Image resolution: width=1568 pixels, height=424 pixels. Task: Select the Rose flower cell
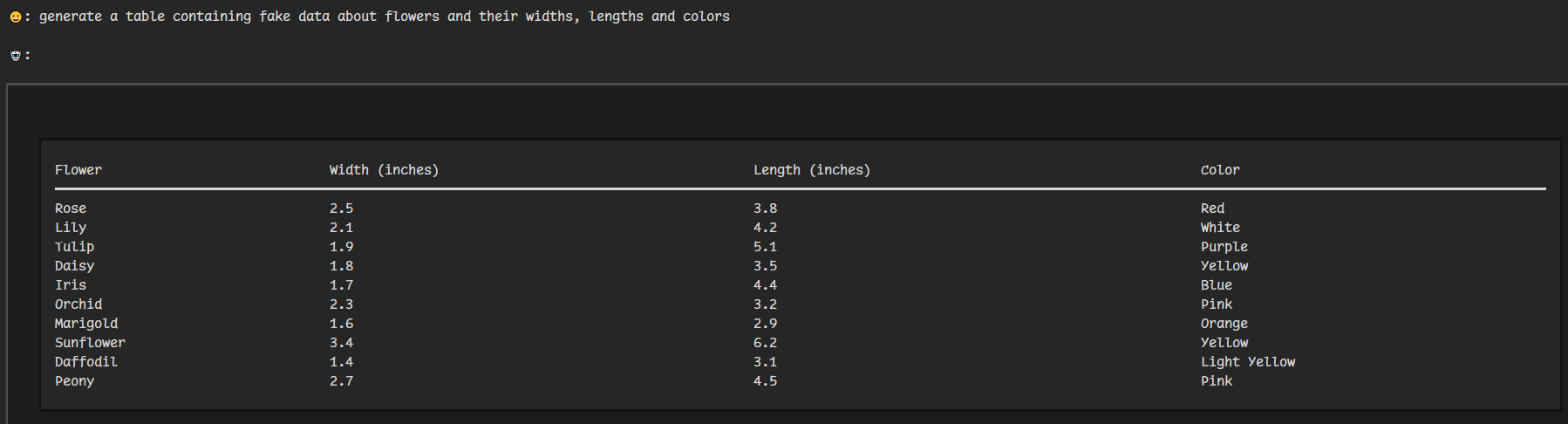click(x=71, y=209)
